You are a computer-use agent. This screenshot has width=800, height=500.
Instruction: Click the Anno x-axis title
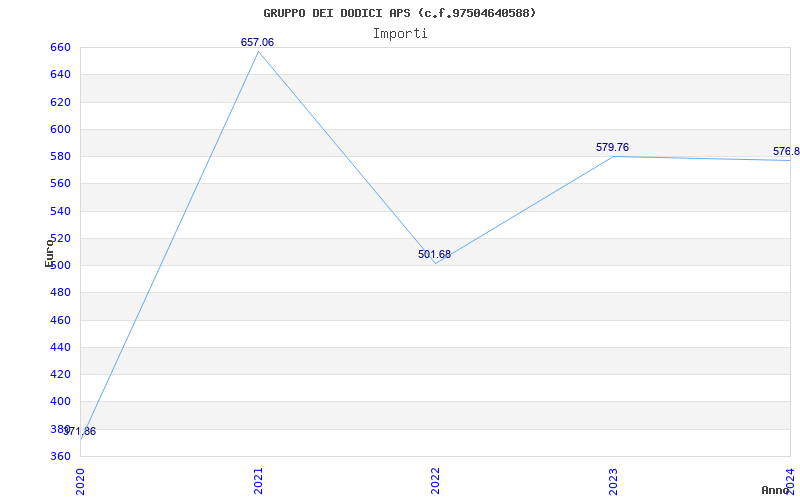[776, 490]
